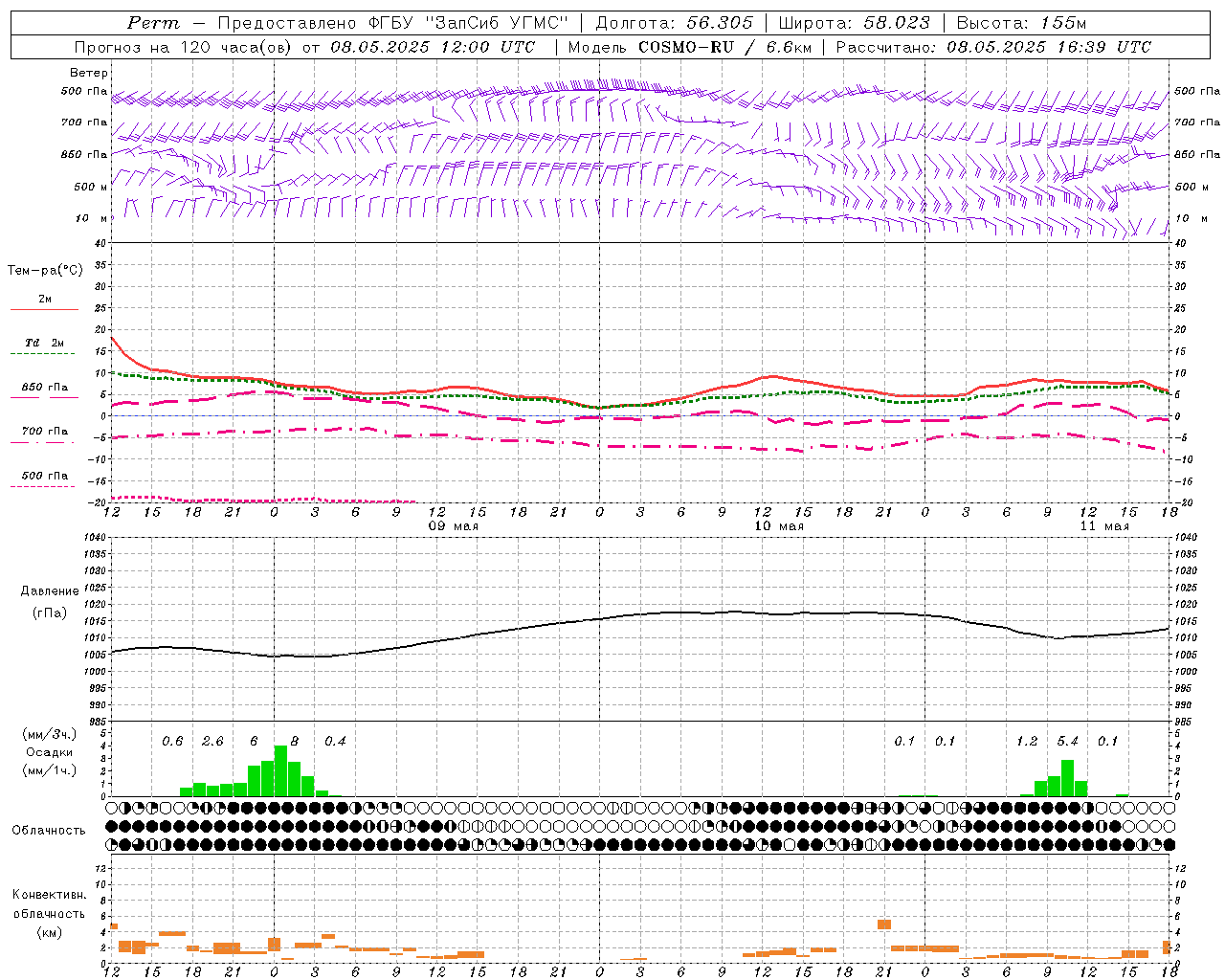Click the "Td 2м" dew point legend label
The height and width of the screenshot is (980, 1225).
[45, 343]
